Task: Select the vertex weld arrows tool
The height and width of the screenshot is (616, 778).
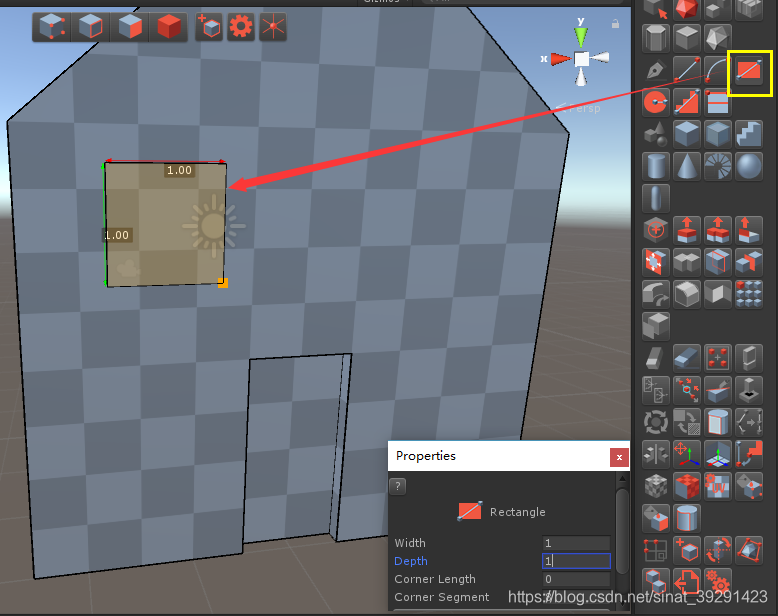Action: coord(687,390)
